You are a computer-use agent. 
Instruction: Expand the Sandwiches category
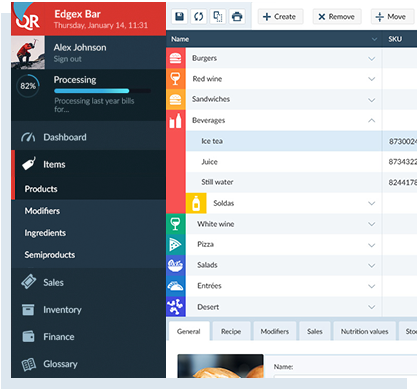[372, 100]
